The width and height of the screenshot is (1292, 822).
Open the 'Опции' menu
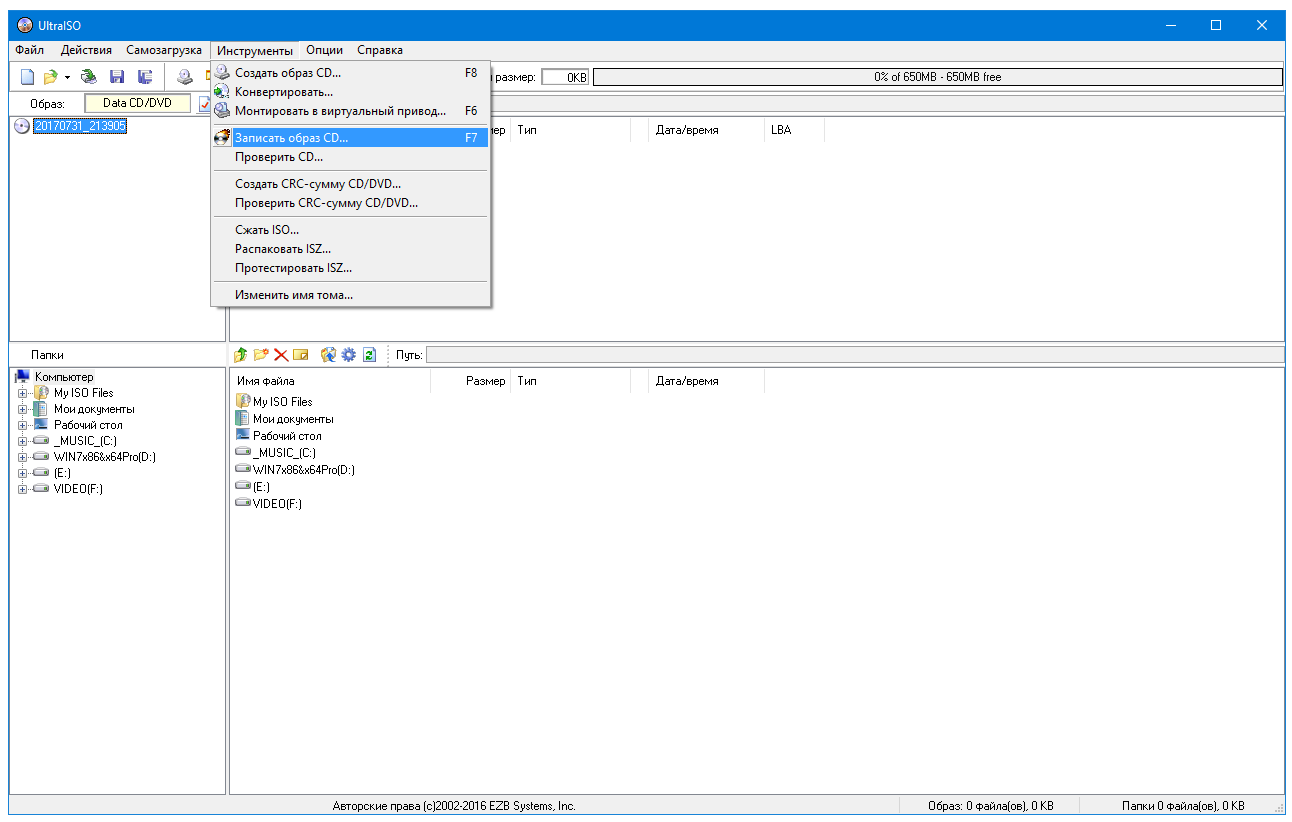[324, 50]
